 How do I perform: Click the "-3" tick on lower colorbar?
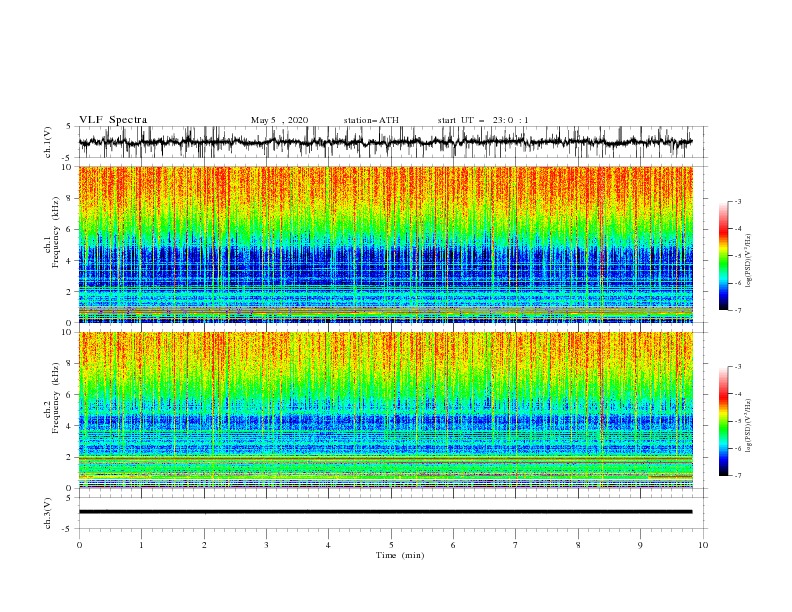(737, 367)
